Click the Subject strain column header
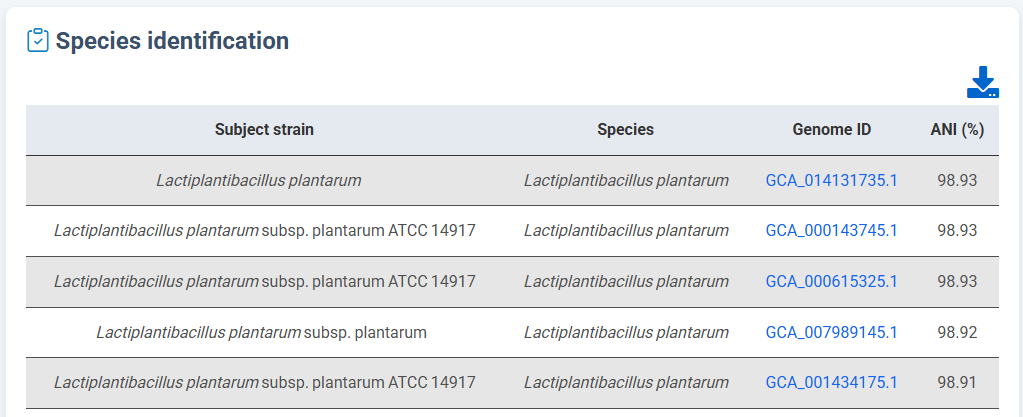Screen dimensions: 1023x417 pyautogui.click(x=264, y=130)
